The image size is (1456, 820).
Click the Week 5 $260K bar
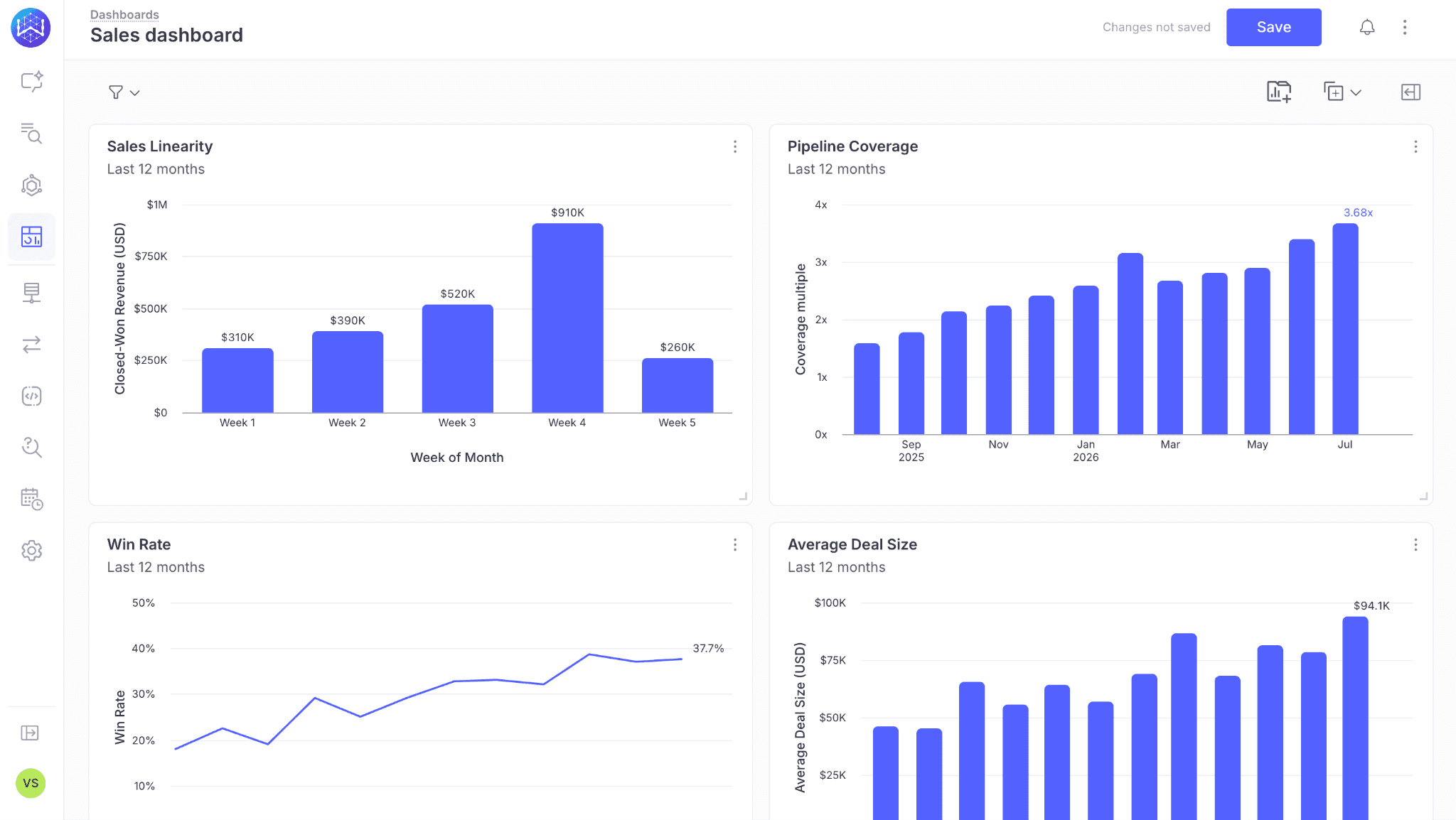click(678, 385)
